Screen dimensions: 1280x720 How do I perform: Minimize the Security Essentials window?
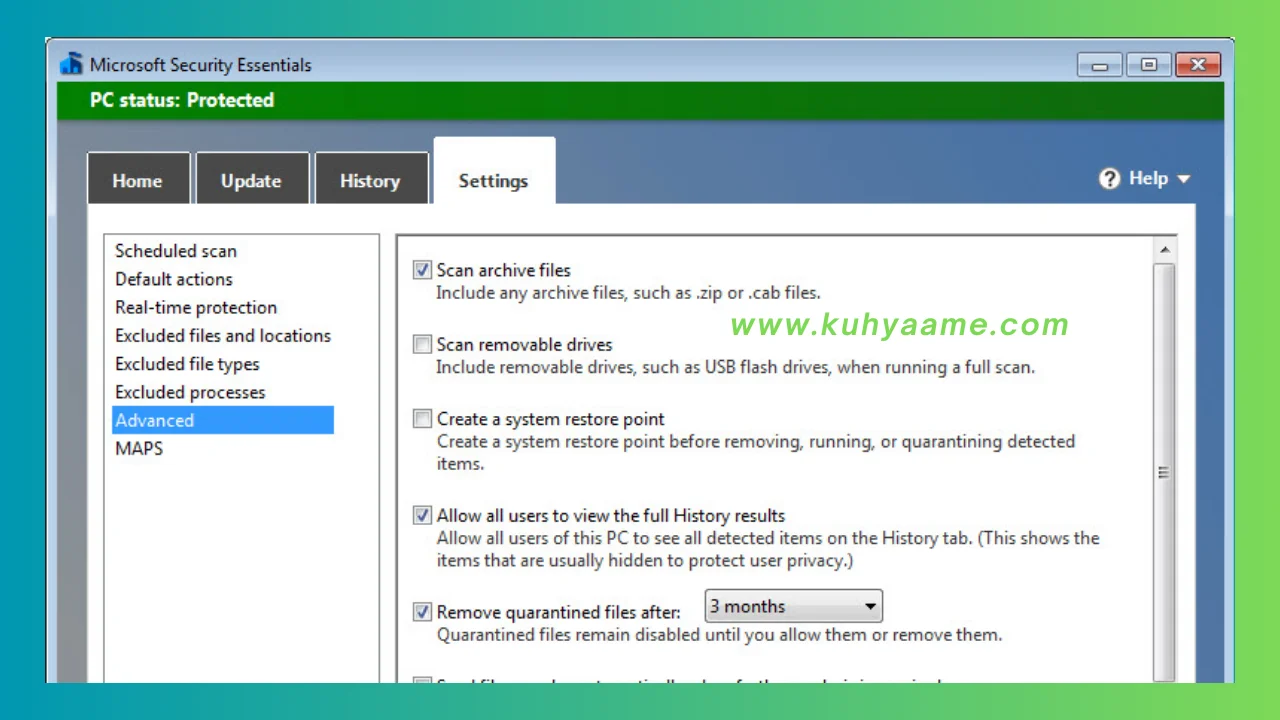(x=1100, y=66)
